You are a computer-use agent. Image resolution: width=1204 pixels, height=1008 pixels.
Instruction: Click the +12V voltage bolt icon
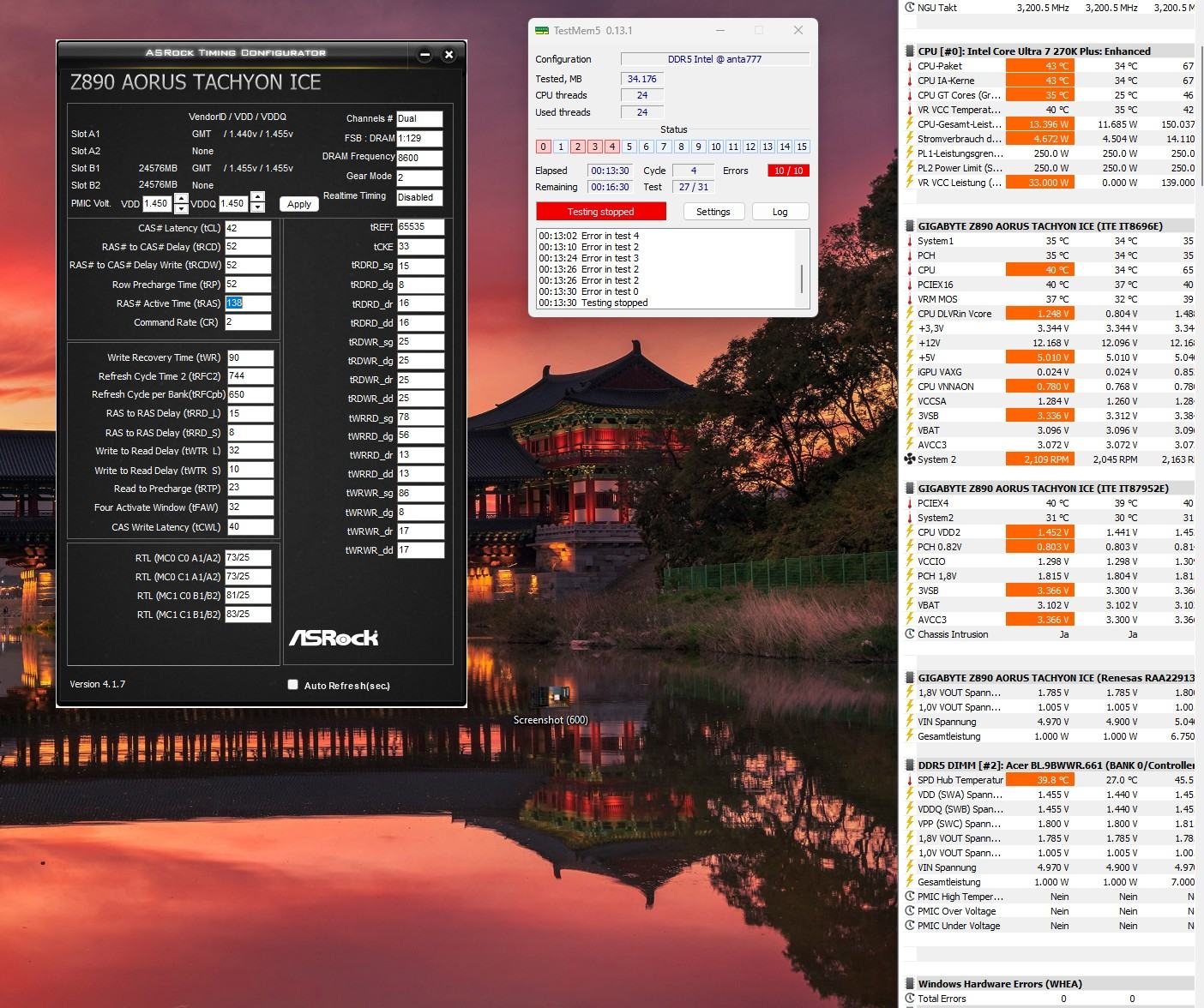[x=910, y=343]
